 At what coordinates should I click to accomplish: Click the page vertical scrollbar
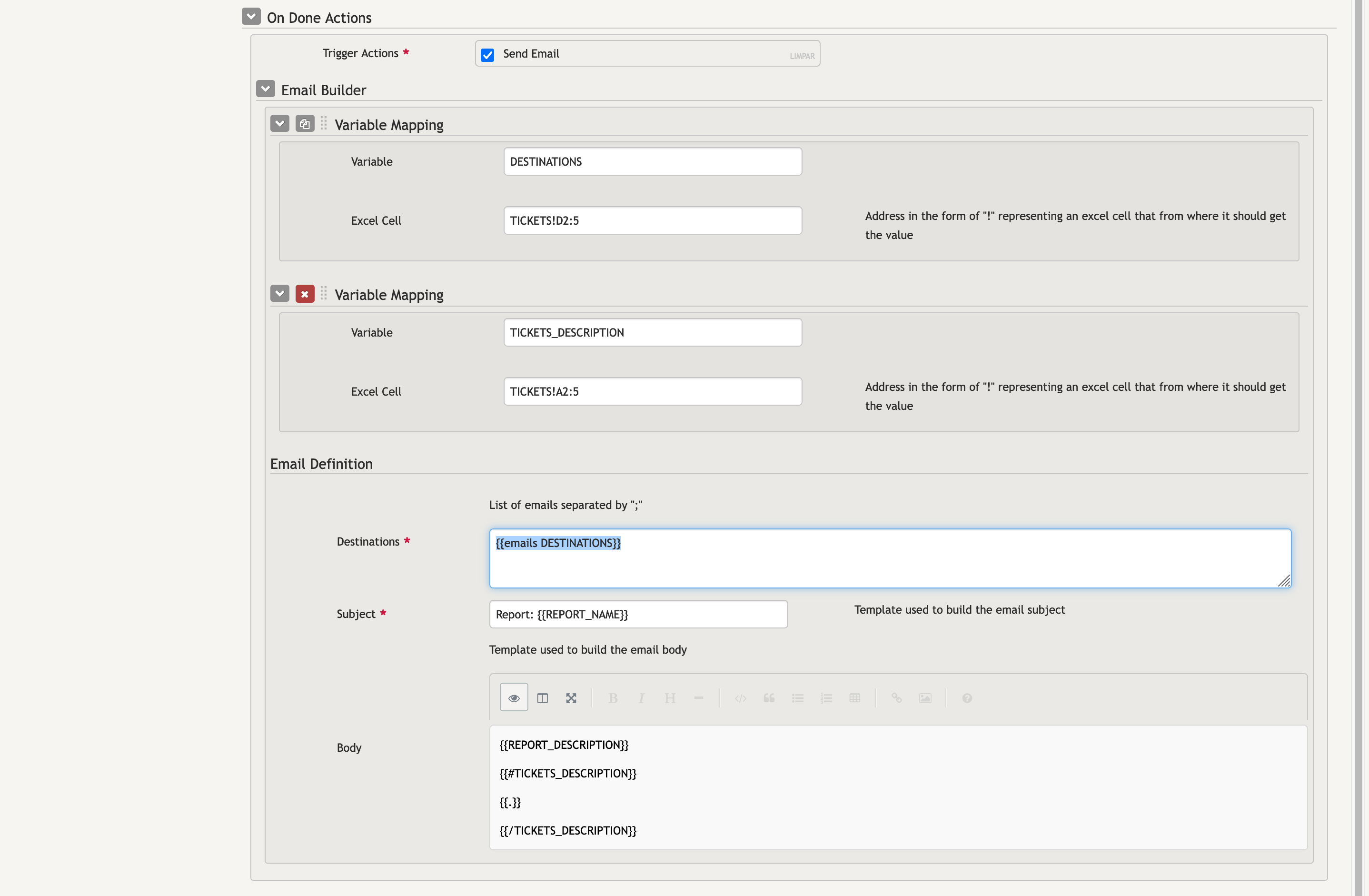click(x=1358, y=448)
